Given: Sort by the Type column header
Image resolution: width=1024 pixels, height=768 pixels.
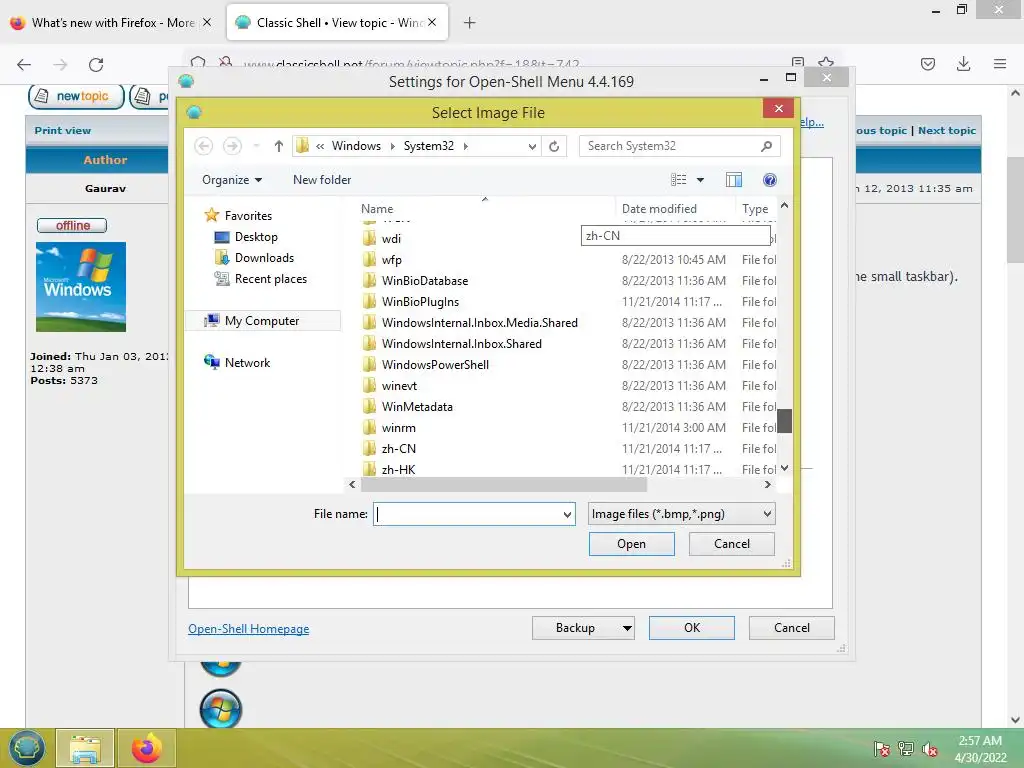Looking at the screenshot, I should pyautogui.click(x=755, y=209).
